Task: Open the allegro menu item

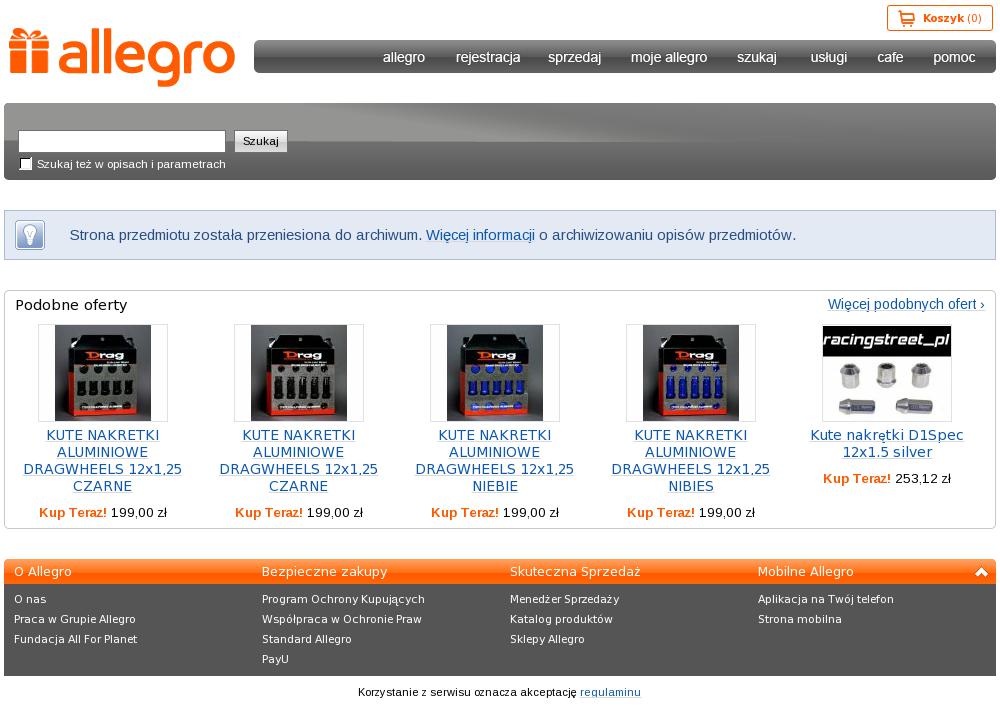Action: pyautogui.click(x=404, y=57)
